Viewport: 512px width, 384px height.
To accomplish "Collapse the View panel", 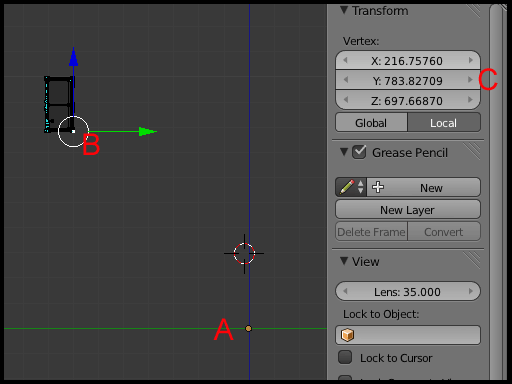I will (344, 261).
